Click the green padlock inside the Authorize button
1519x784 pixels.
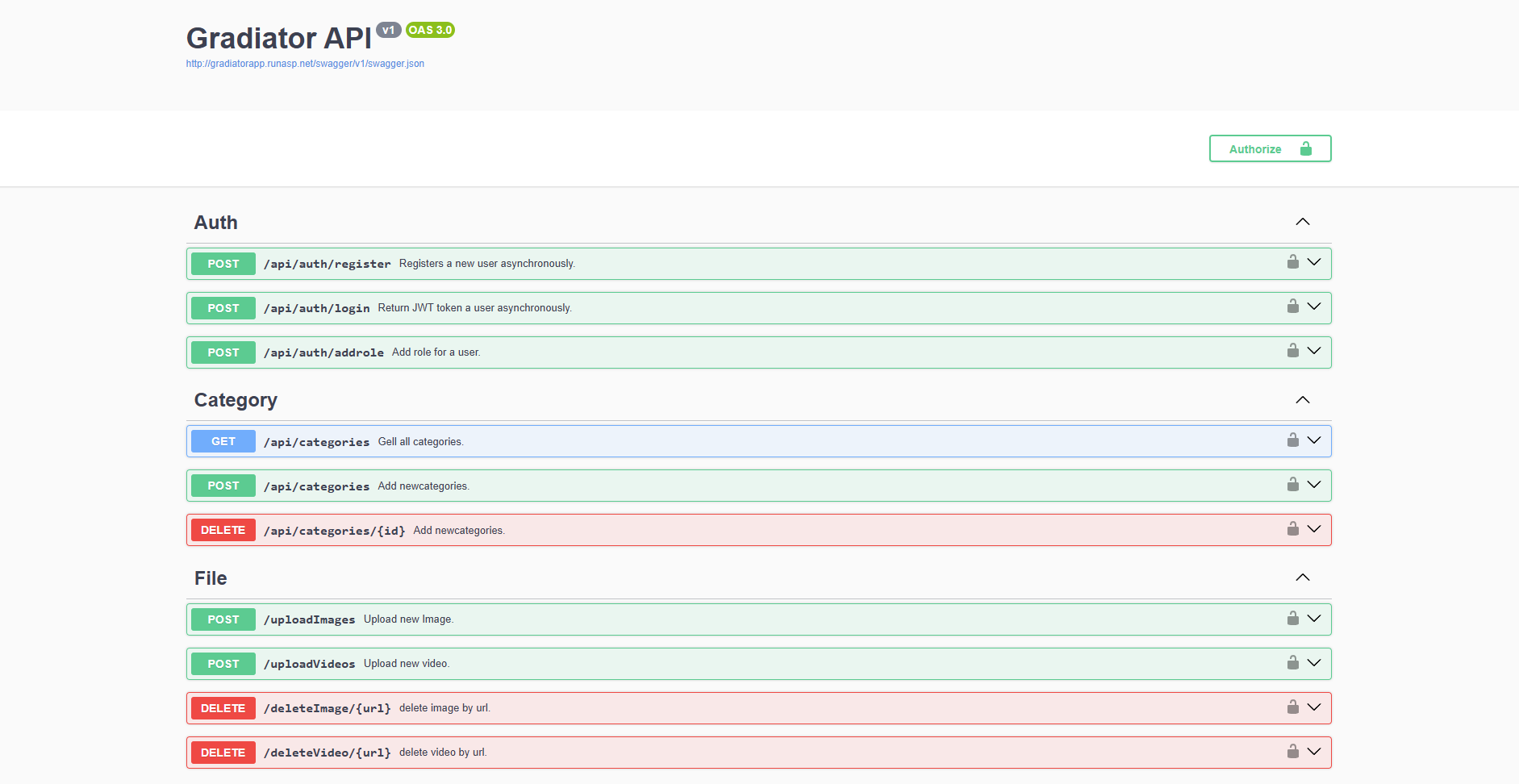(x=1306, y=148)
